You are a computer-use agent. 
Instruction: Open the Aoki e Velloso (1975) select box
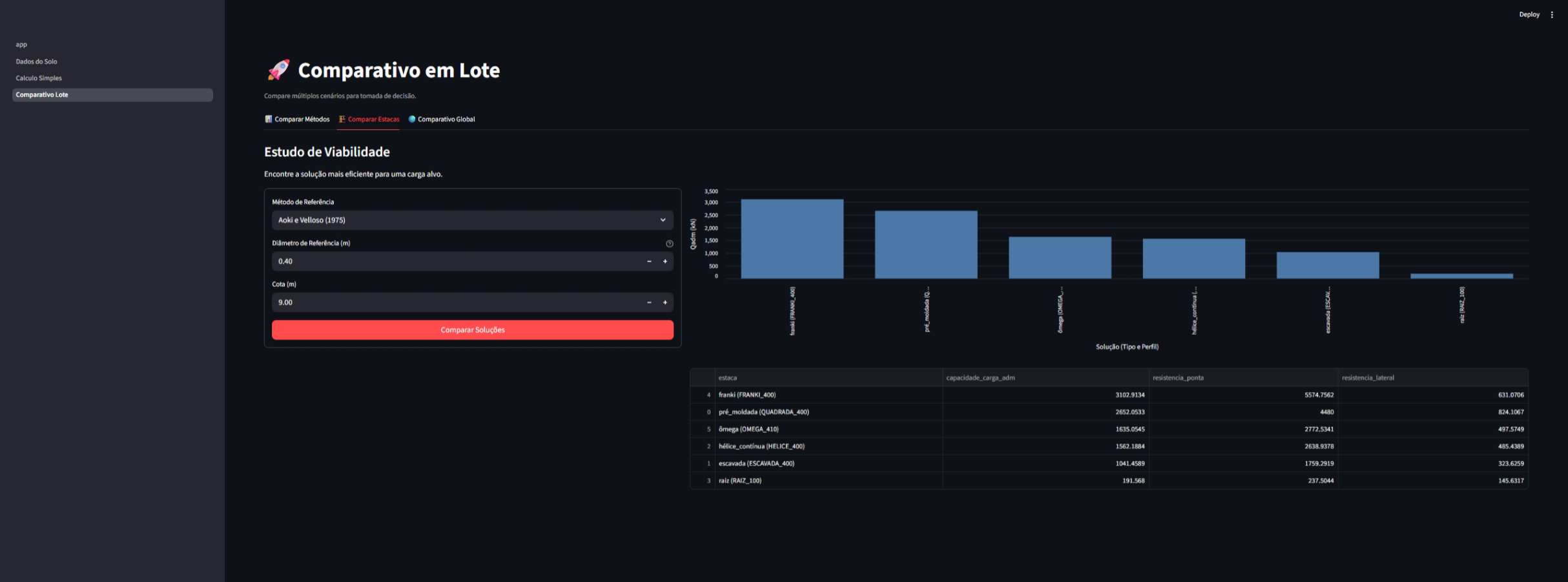click(x=472, y=220)
